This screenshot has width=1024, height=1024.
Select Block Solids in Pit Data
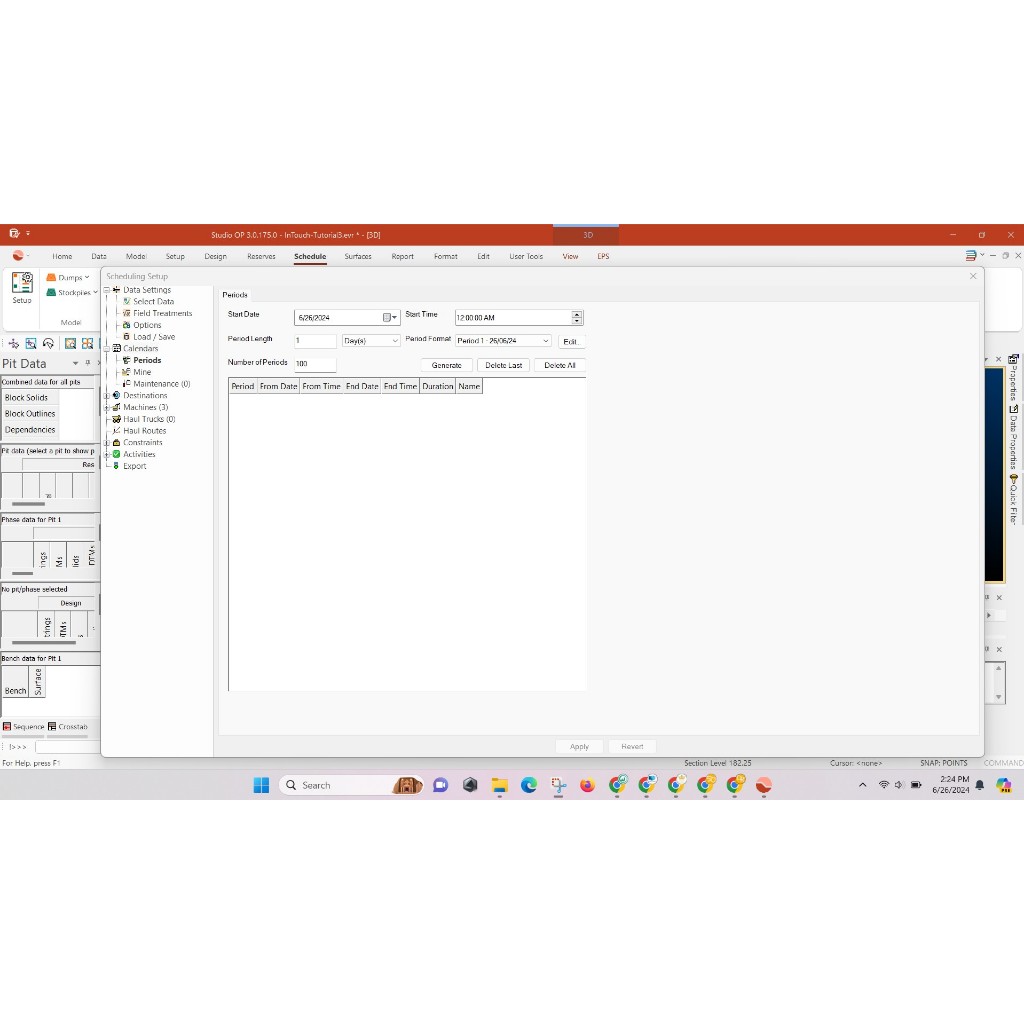point(26,398)
